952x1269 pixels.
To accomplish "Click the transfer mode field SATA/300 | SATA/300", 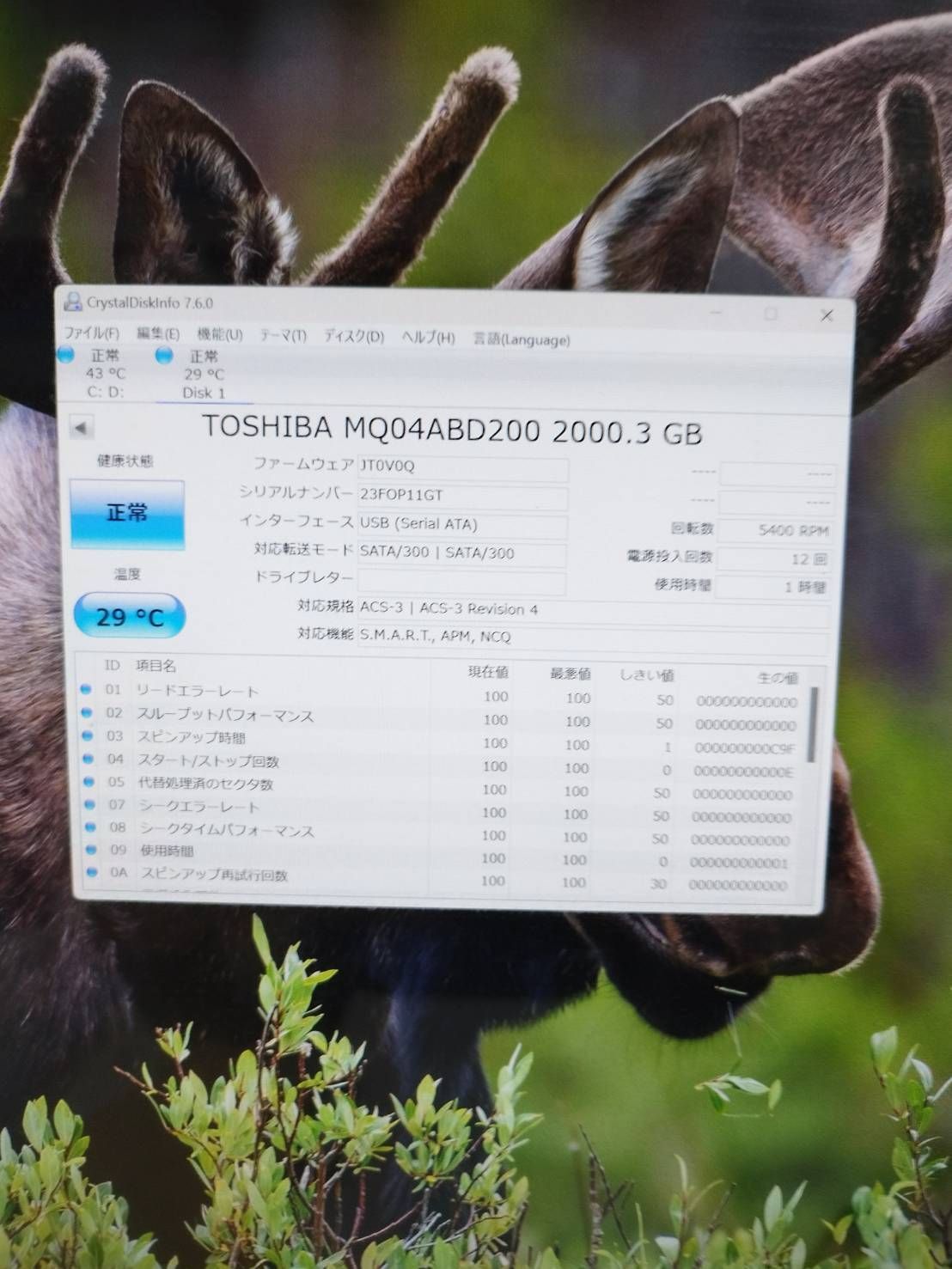I will 461,553.
